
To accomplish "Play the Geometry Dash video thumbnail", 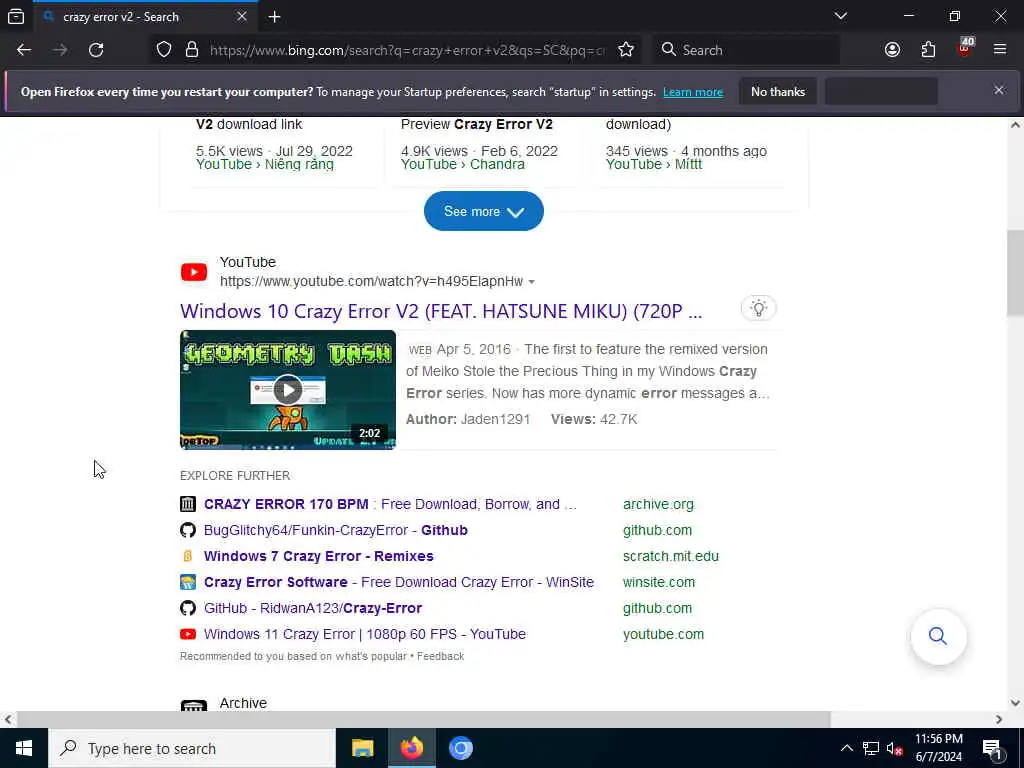I will (x=288, y=390).
